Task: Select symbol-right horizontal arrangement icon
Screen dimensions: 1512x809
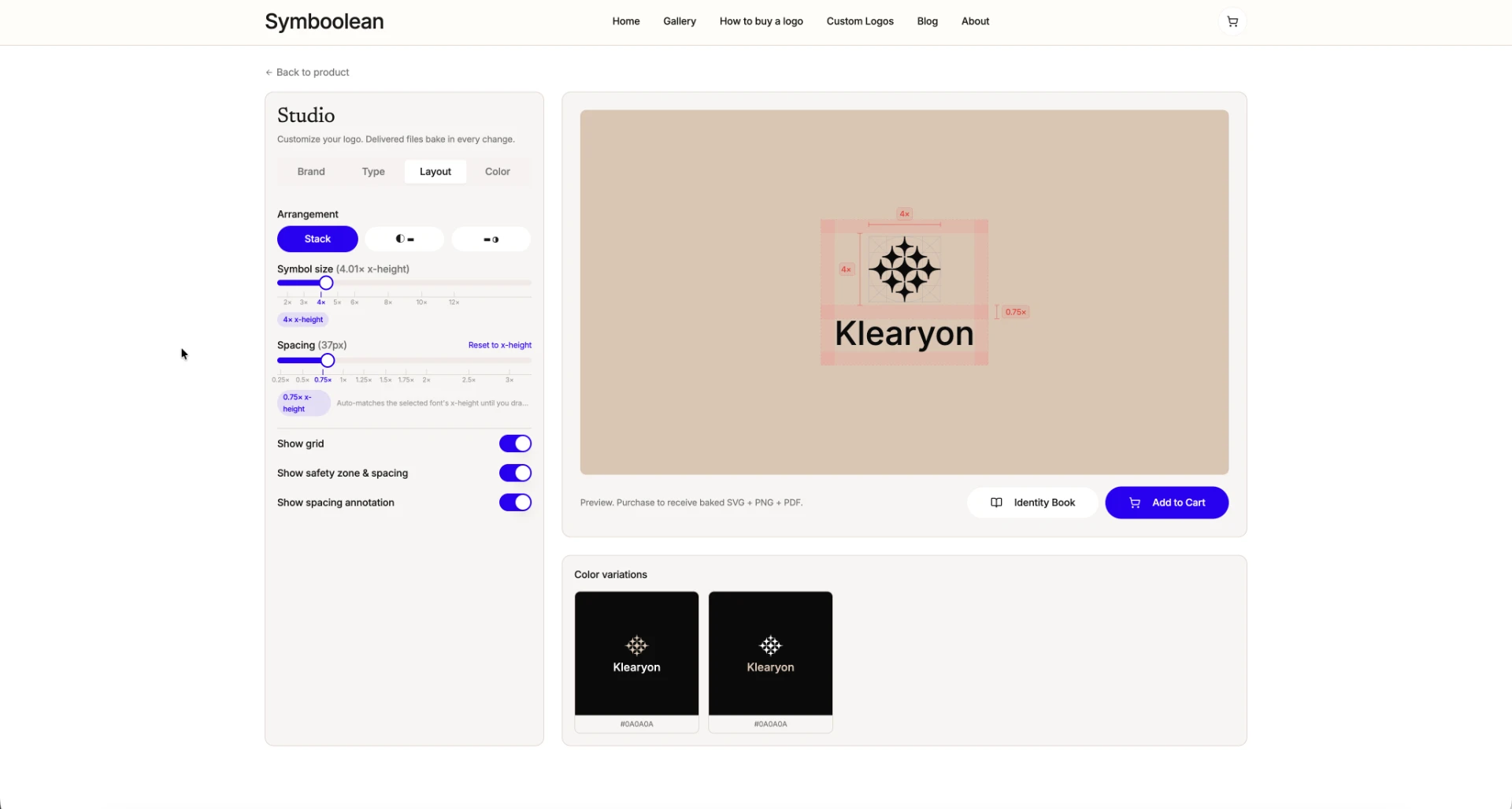Action: coord(491,239)
